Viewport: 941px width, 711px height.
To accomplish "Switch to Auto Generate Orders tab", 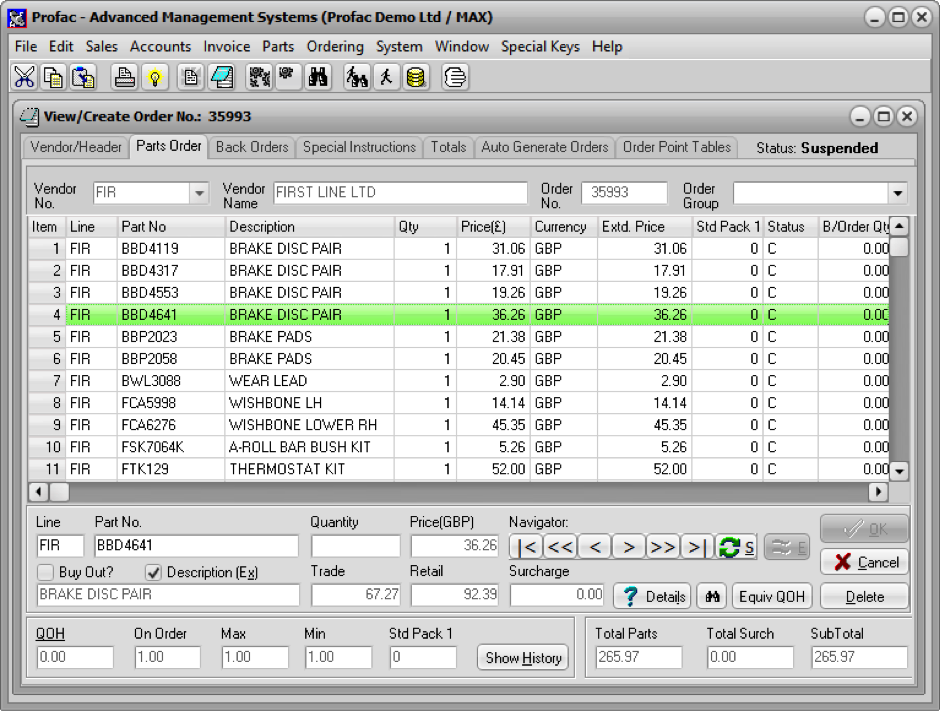I will tap(545, 148).
